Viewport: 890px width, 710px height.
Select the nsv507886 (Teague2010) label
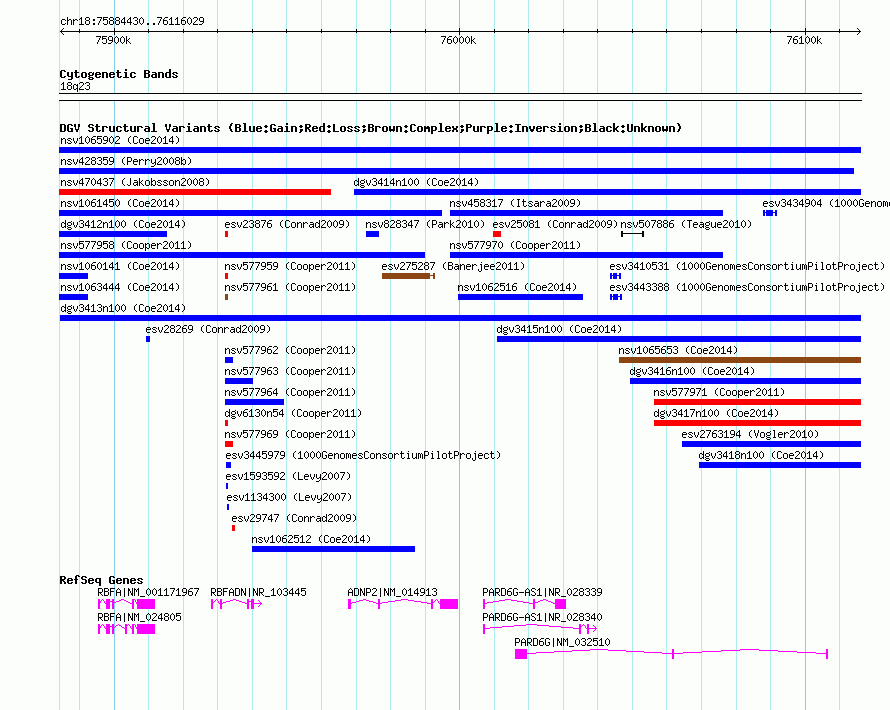point(686,224)
